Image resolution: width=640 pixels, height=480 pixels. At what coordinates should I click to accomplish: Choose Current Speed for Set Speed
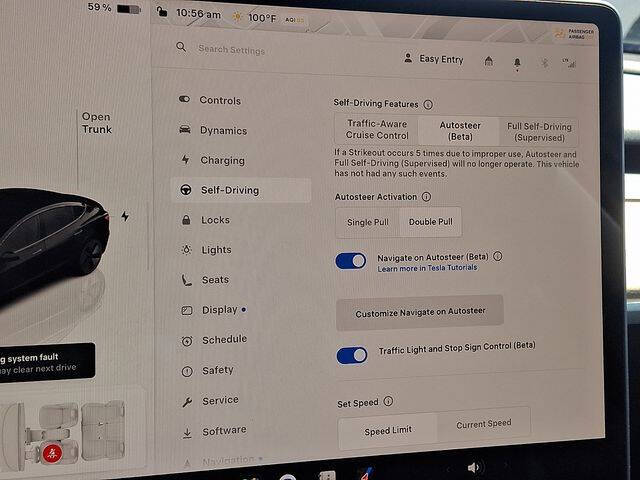[x=484, y=424]
